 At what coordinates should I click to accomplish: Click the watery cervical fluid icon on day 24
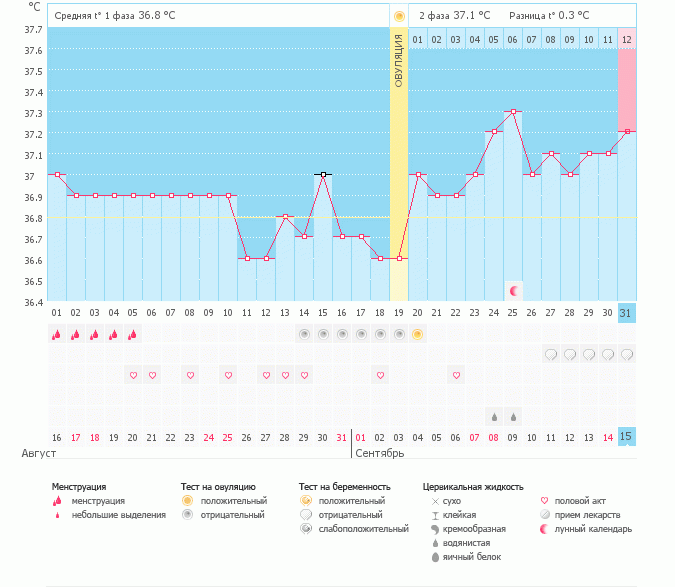[x=494, y=416]
